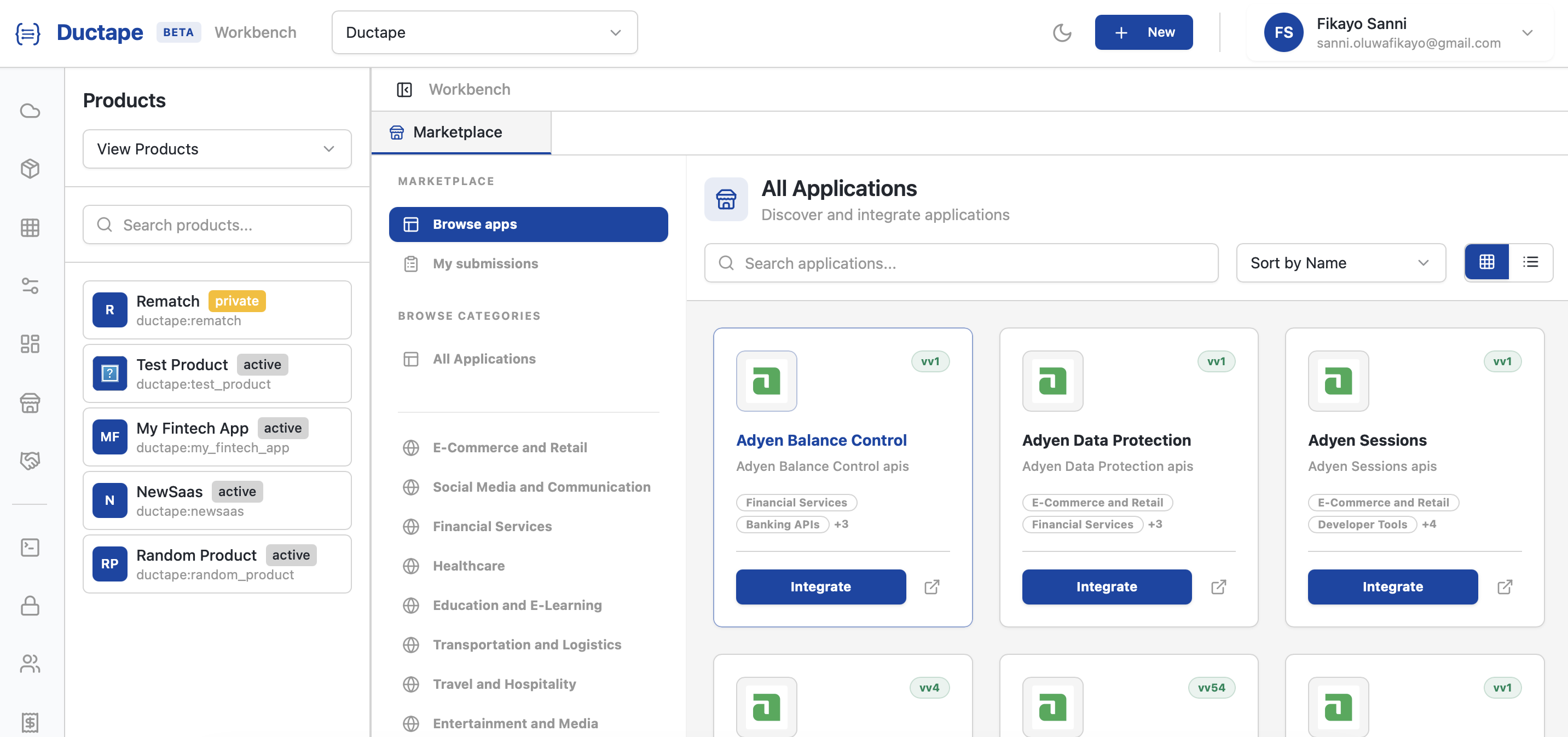Viewport: 1568px width, 737px height.
Task: Open the NewSaas product
Action: (217, 500)
